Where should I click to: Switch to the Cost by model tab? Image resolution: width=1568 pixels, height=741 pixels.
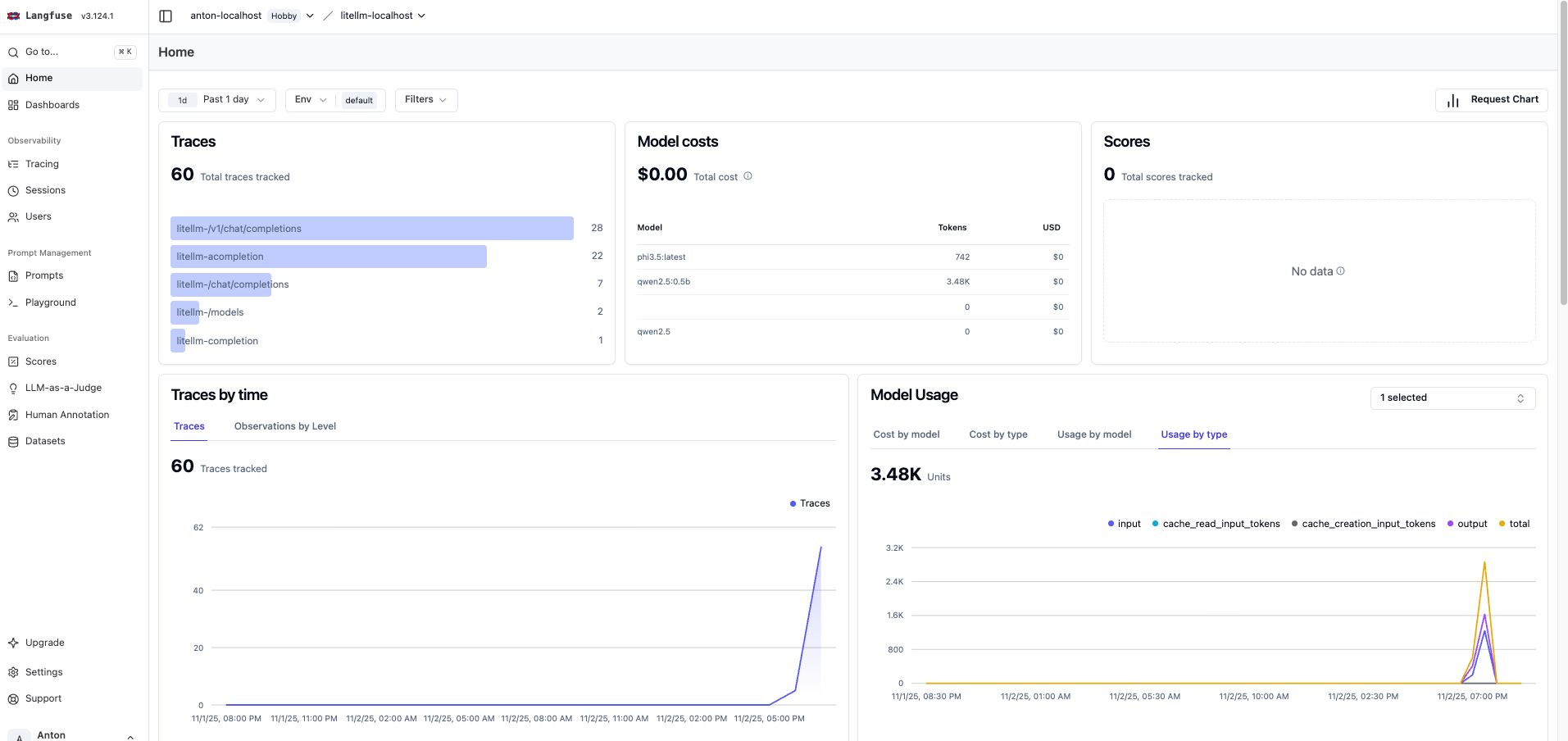click(906, 434)
